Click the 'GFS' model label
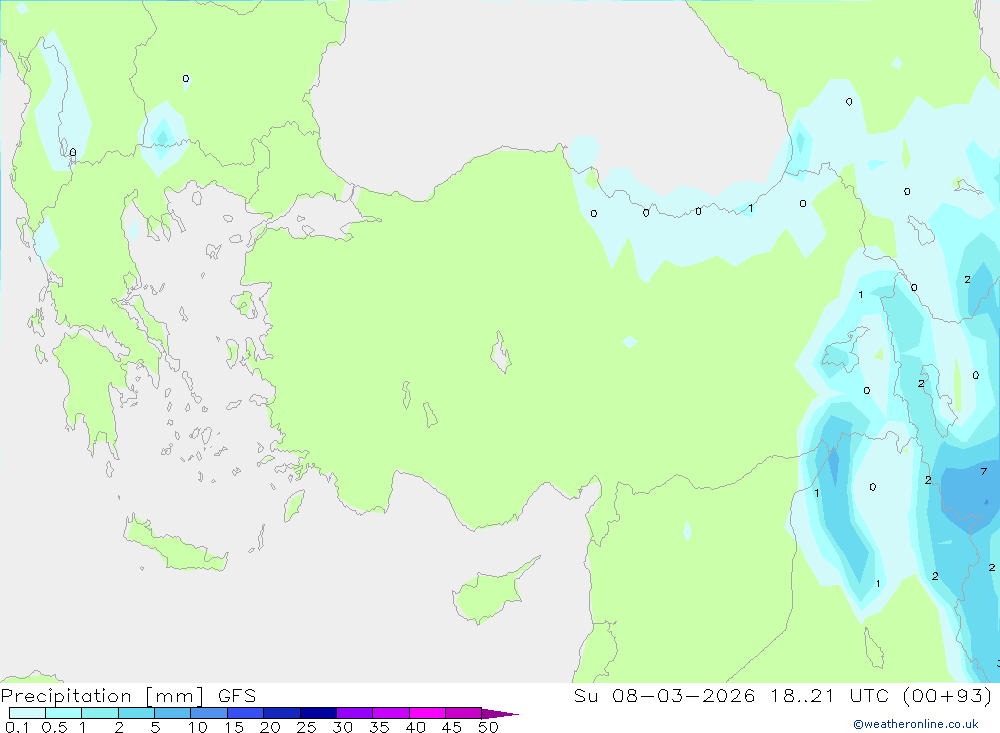Viewport: 1000px width, 733px height. [x=237, y=696]
